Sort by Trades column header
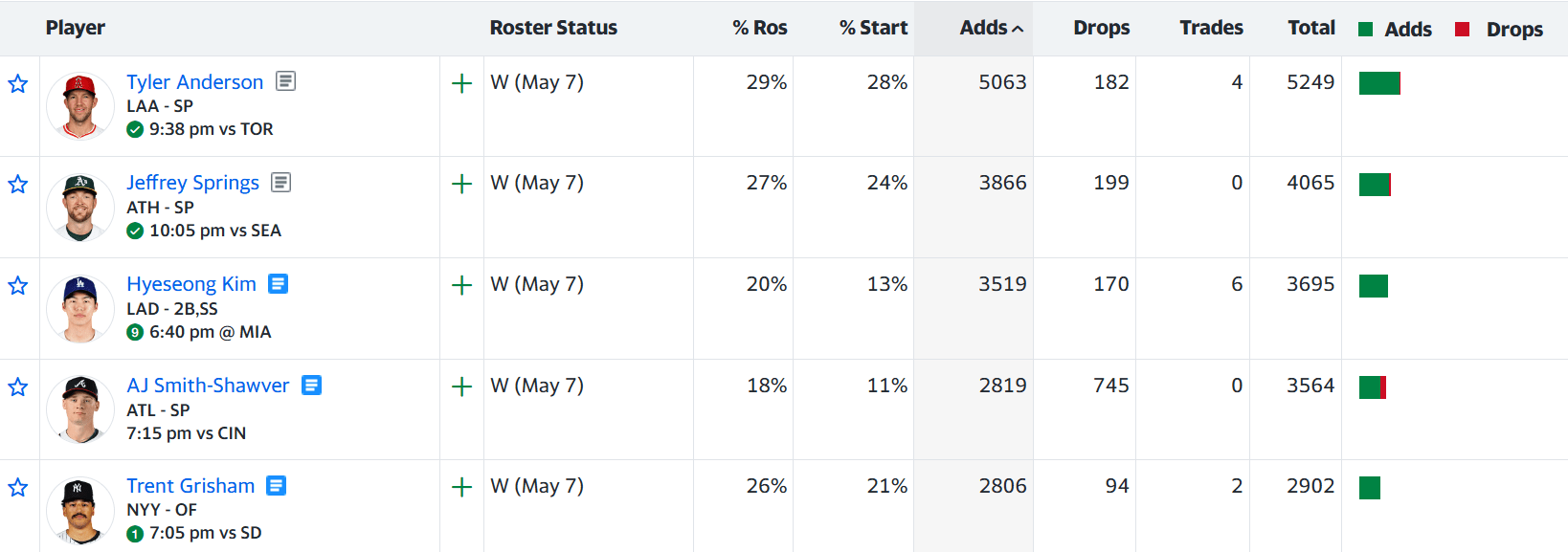Image resolution: width=1568 pixels, height=552 pixels. coord(1211,28)
